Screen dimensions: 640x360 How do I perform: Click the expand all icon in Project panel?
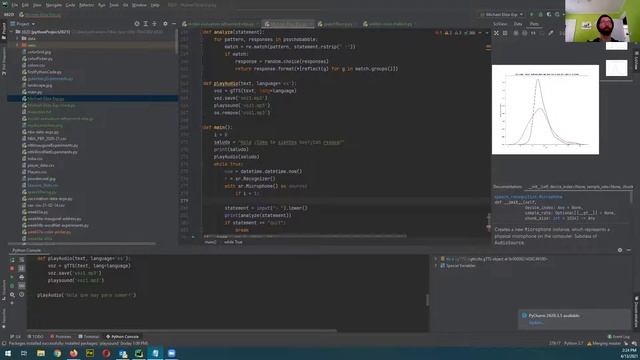[146, 24]
